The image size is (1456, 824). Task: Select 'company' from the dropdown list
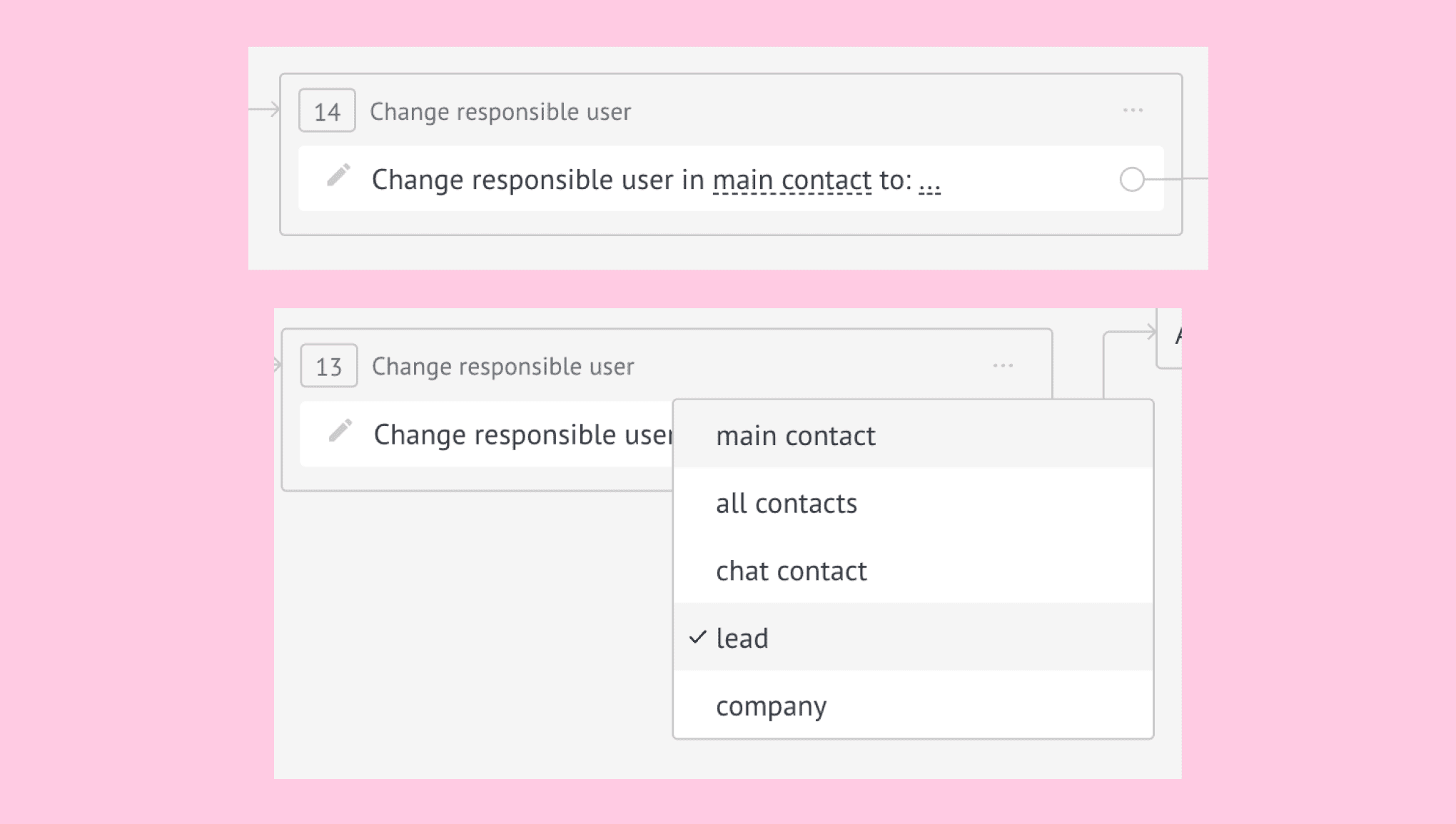(x=913, y=705)
